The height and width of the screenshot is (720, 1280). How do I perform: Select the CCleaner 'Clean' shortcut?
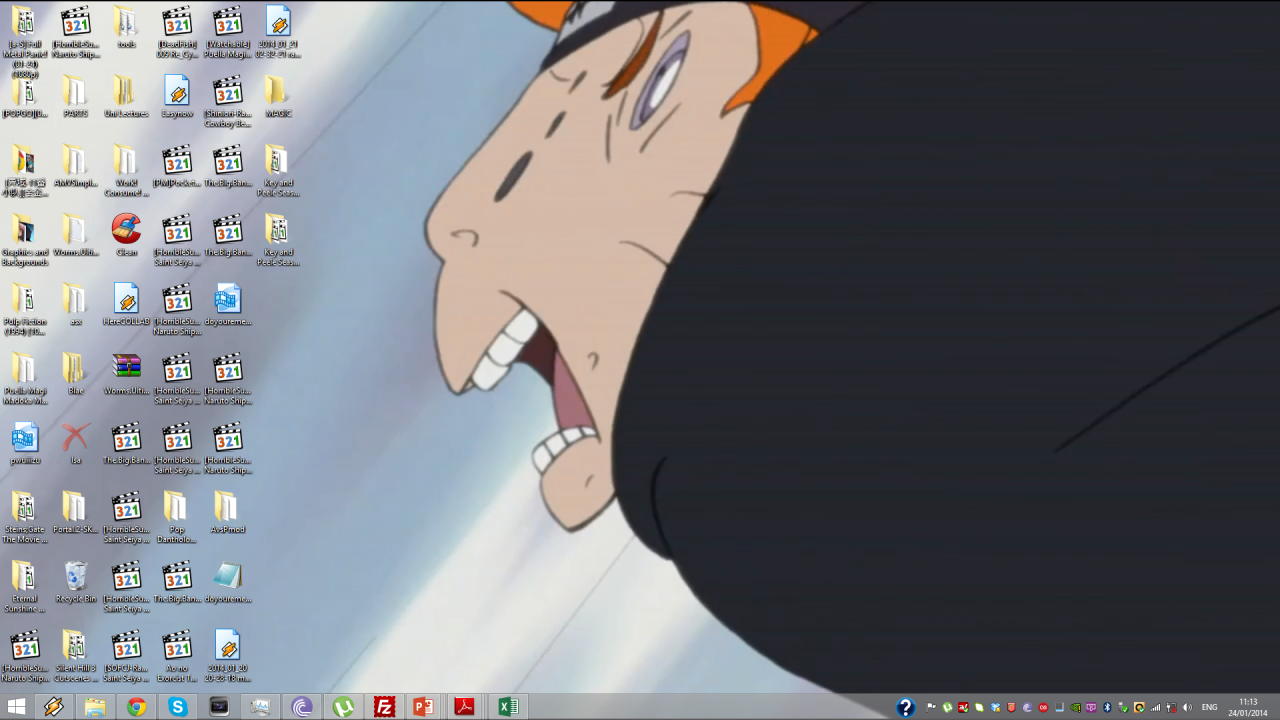pyautogui.click(x=126, y=235)
